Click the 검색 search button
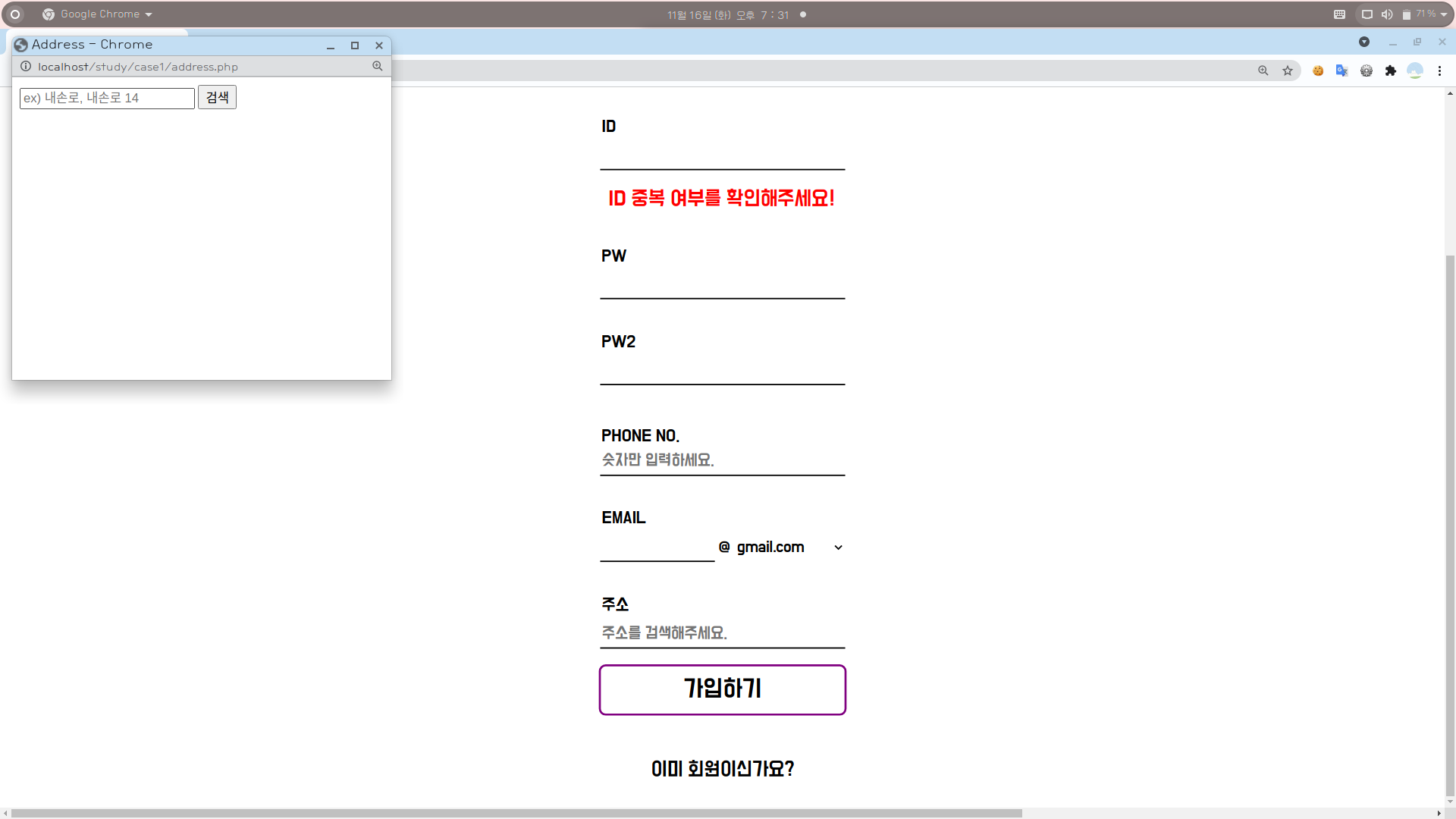 pyautogui.click(x=217, y=98)
